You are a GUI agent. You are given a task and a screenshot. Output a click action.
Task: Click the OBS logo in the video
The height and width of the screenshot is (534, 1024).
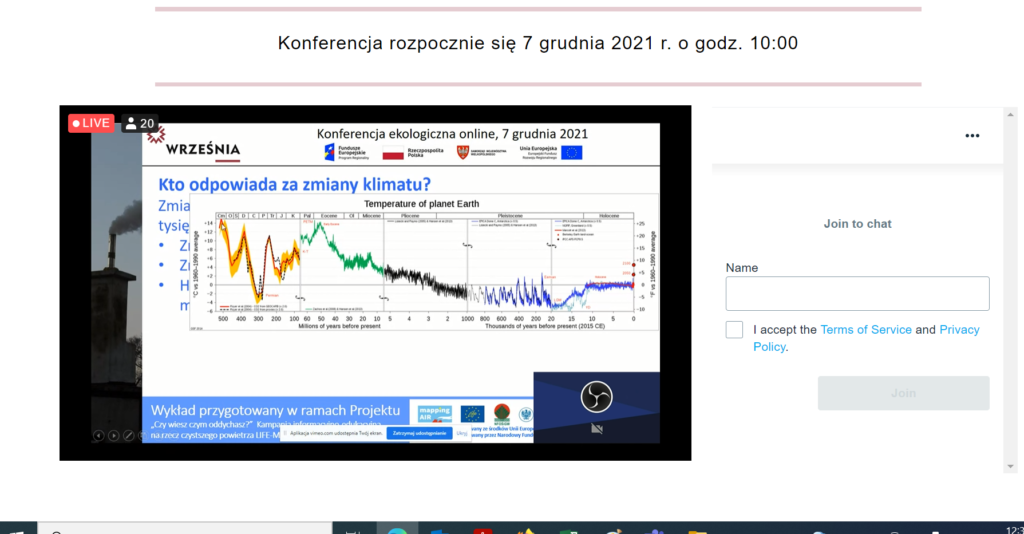click(596, 396)
